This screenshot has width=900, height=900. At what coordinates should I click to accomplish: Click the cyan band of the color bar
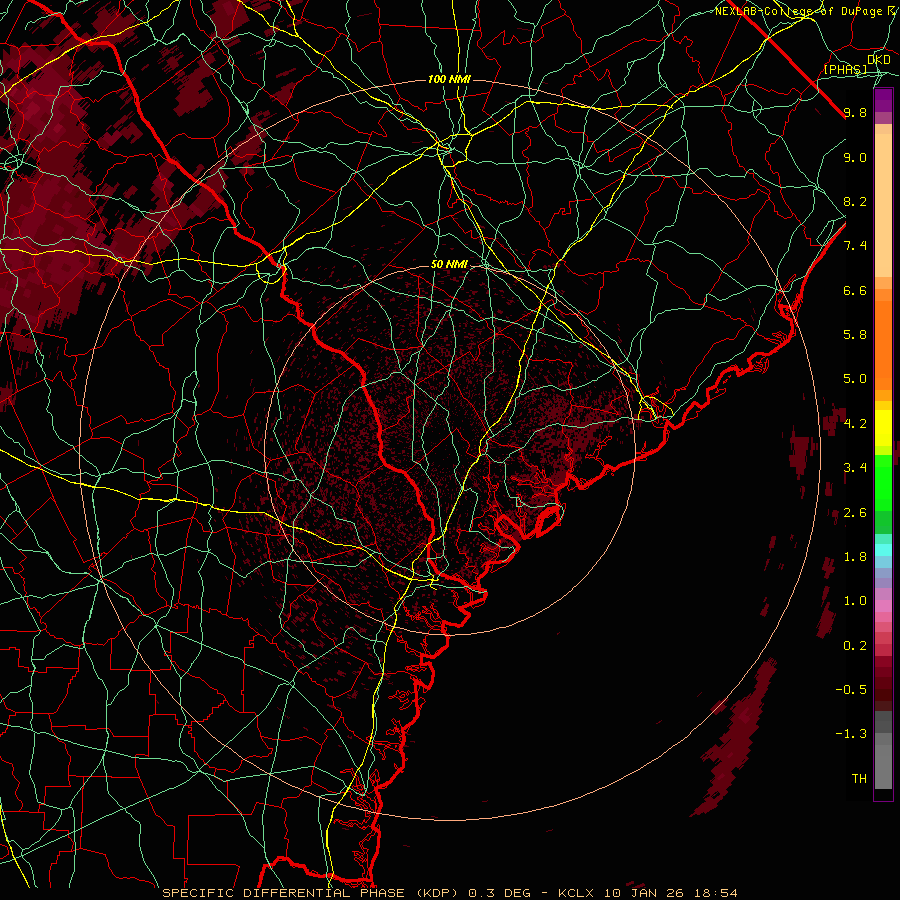(x=883, y=550)
